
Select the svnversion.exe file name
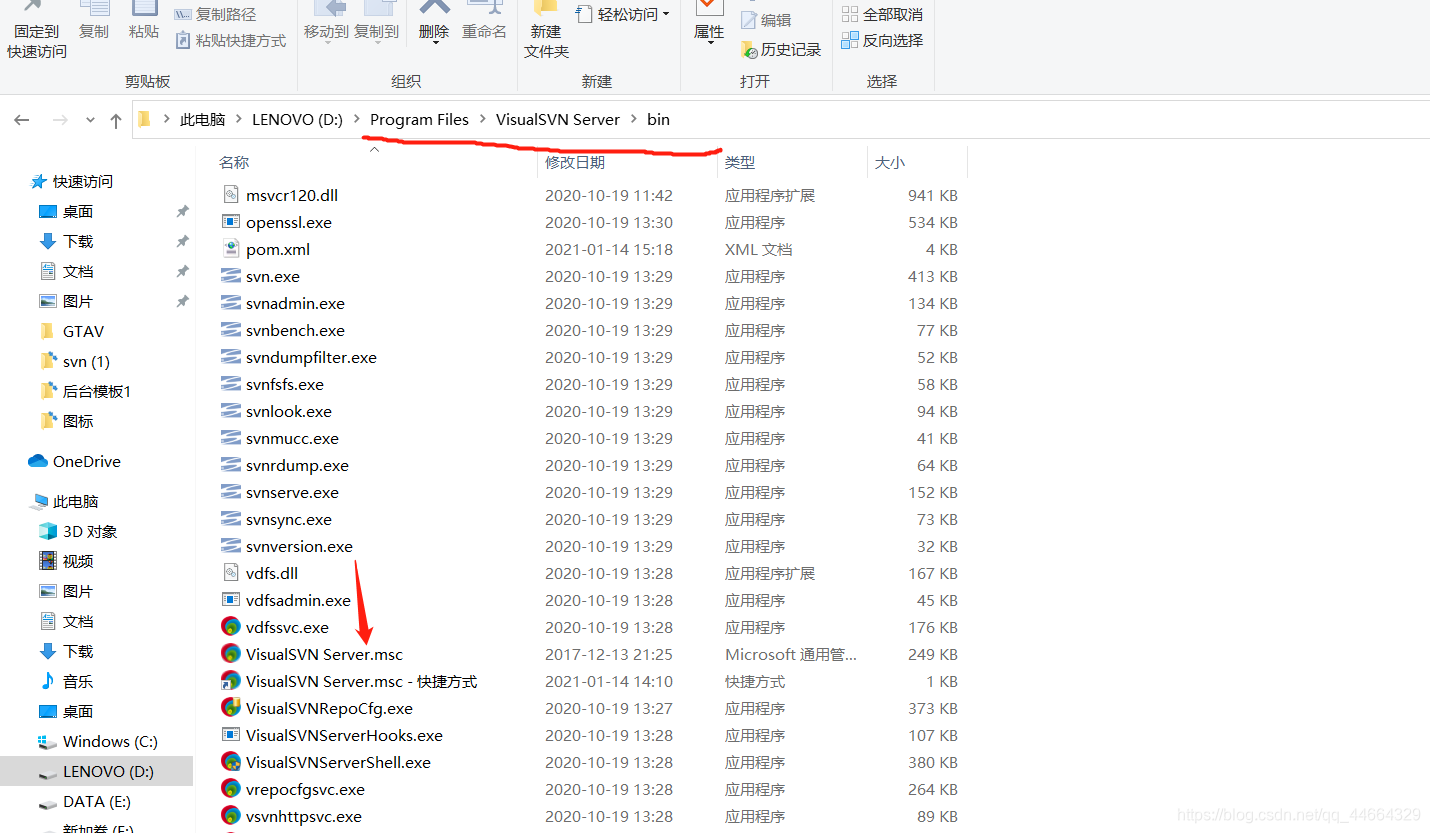pos(299,546)
